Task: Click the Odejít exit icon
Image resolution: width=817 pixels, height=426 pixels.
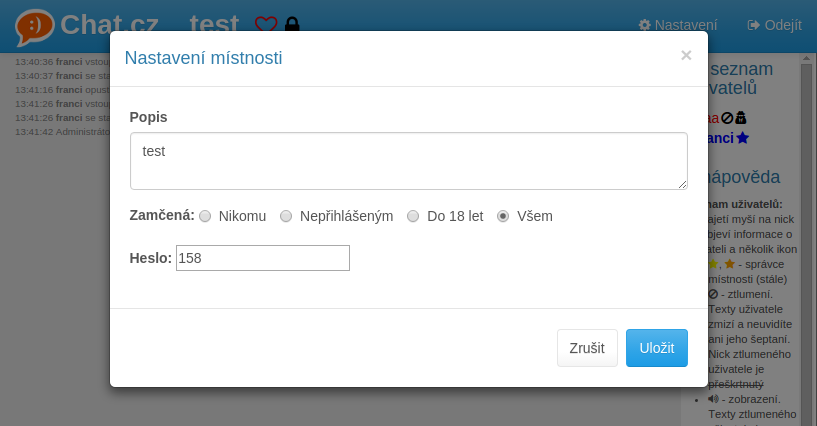Action: (x=754, y=25)
